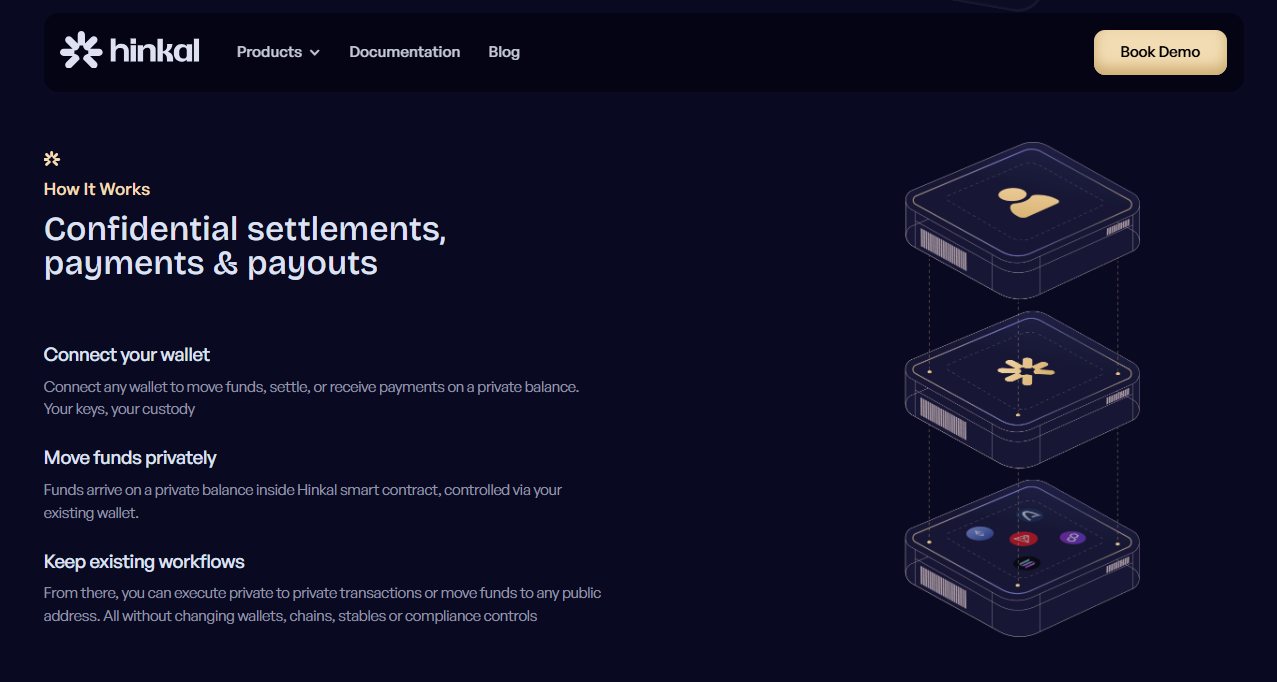Click the dark teal token icon on bottom tile
This screenshot has width=1277, height=682.
(x=1030, y=514)
